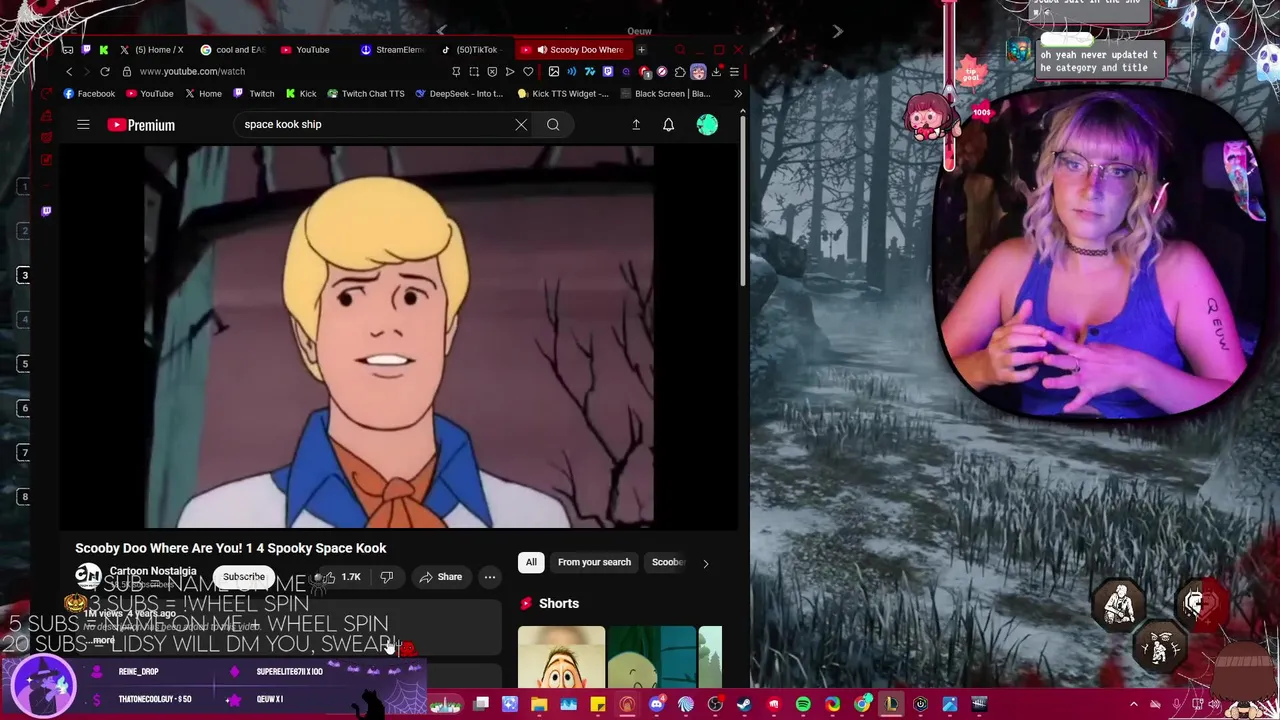Open YouTube notifications bell
1280x720 pixels.
click(x=668, y=125)
